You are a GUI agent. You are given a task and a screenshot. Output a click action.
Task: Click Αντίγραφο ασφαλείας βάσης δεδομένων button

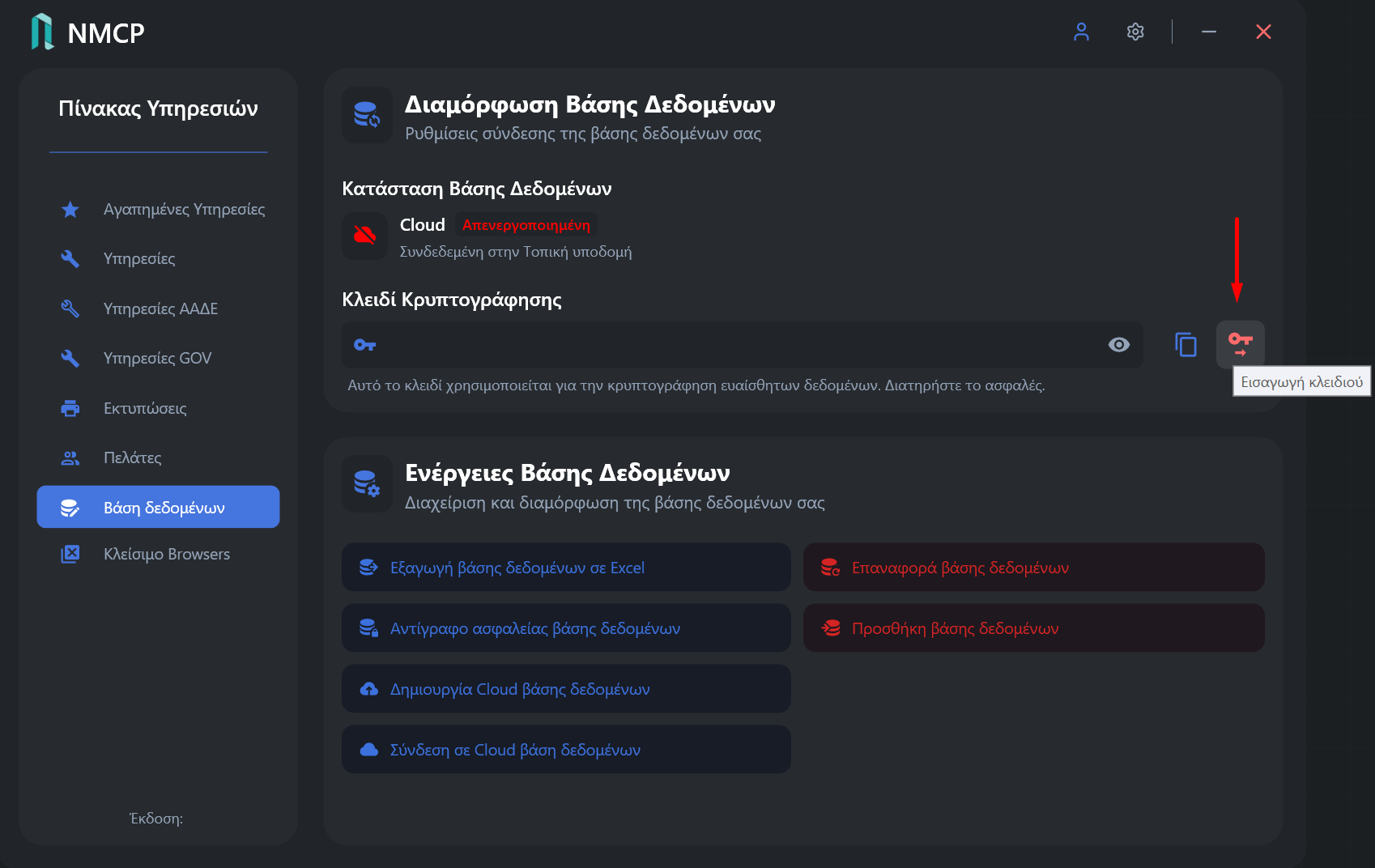[566, 628]
